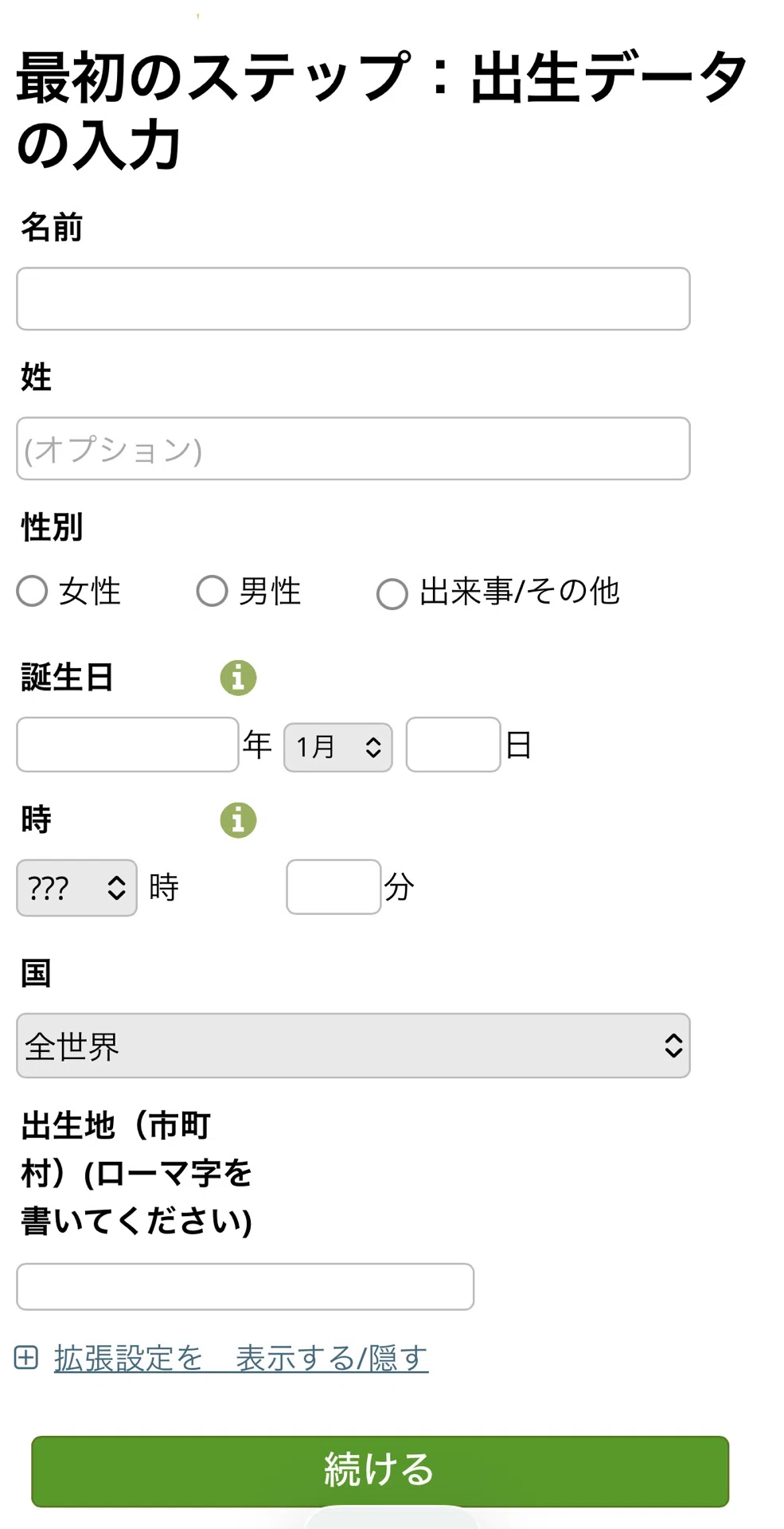
Task: Choose the 出来事/その他 radio option
Action: [392, 594]
